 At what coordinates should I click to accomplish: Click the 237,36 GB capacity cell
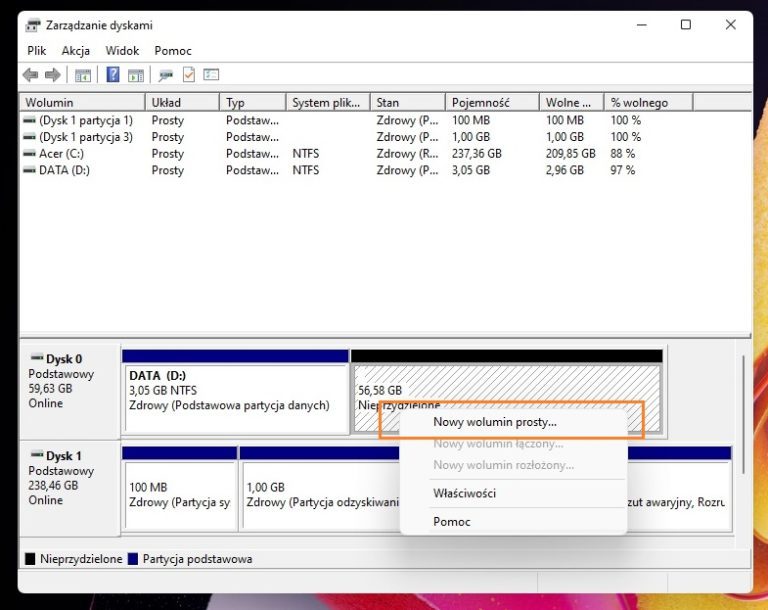click(x=477, y=153)
